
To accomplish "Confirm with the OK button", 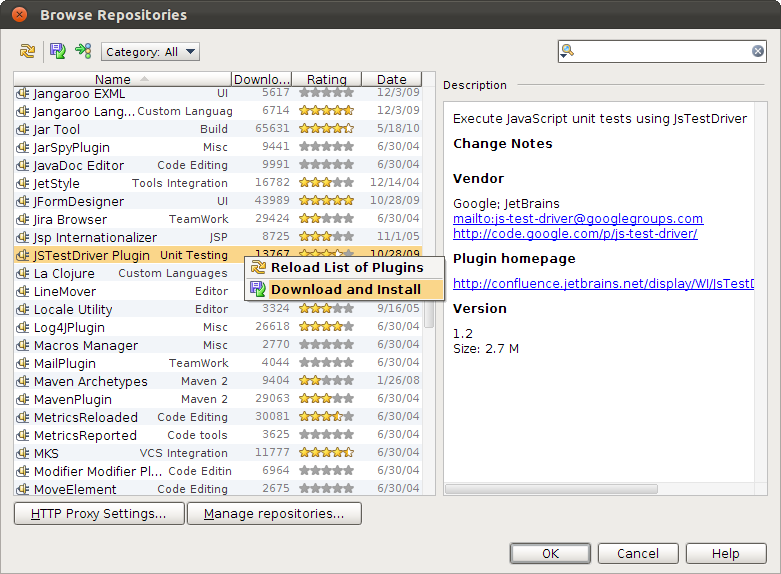I will [x=550, y=554].
